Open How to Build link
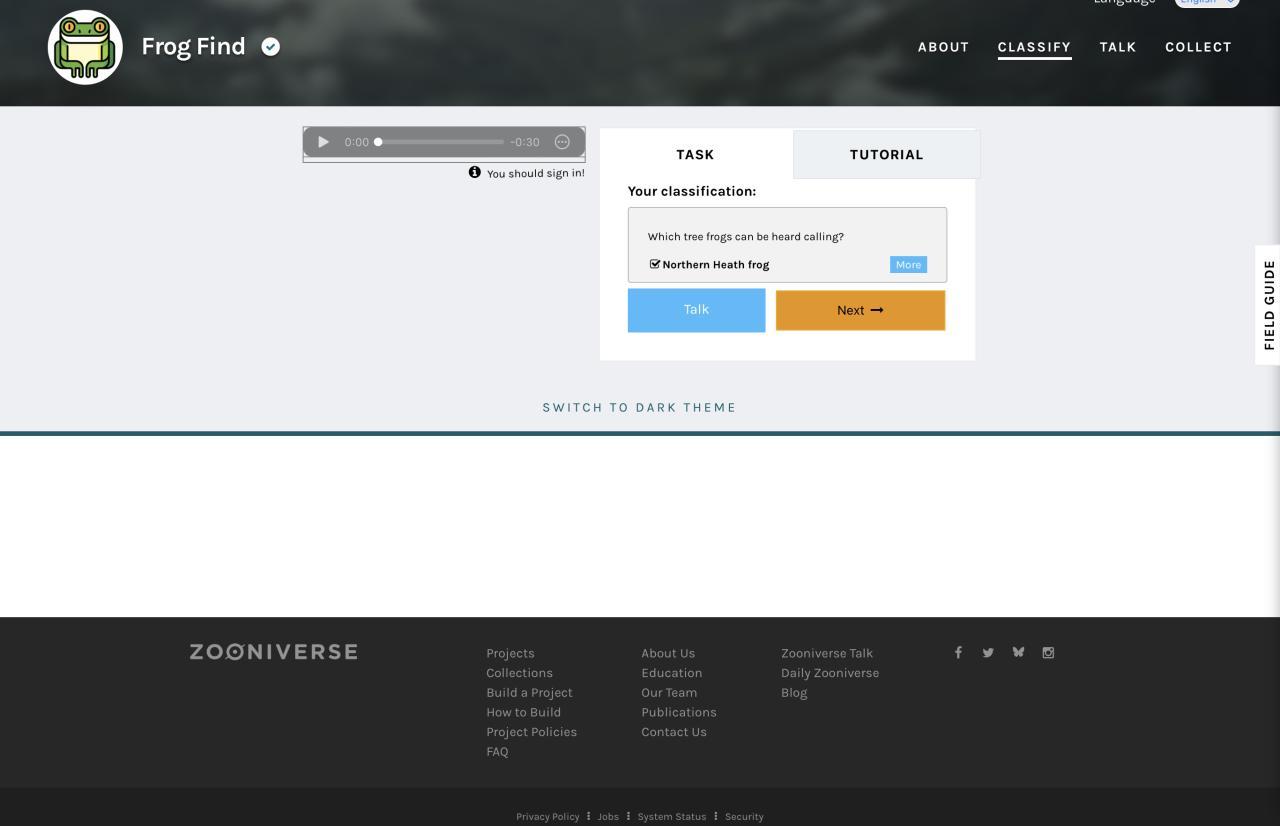 pos(523,712)
